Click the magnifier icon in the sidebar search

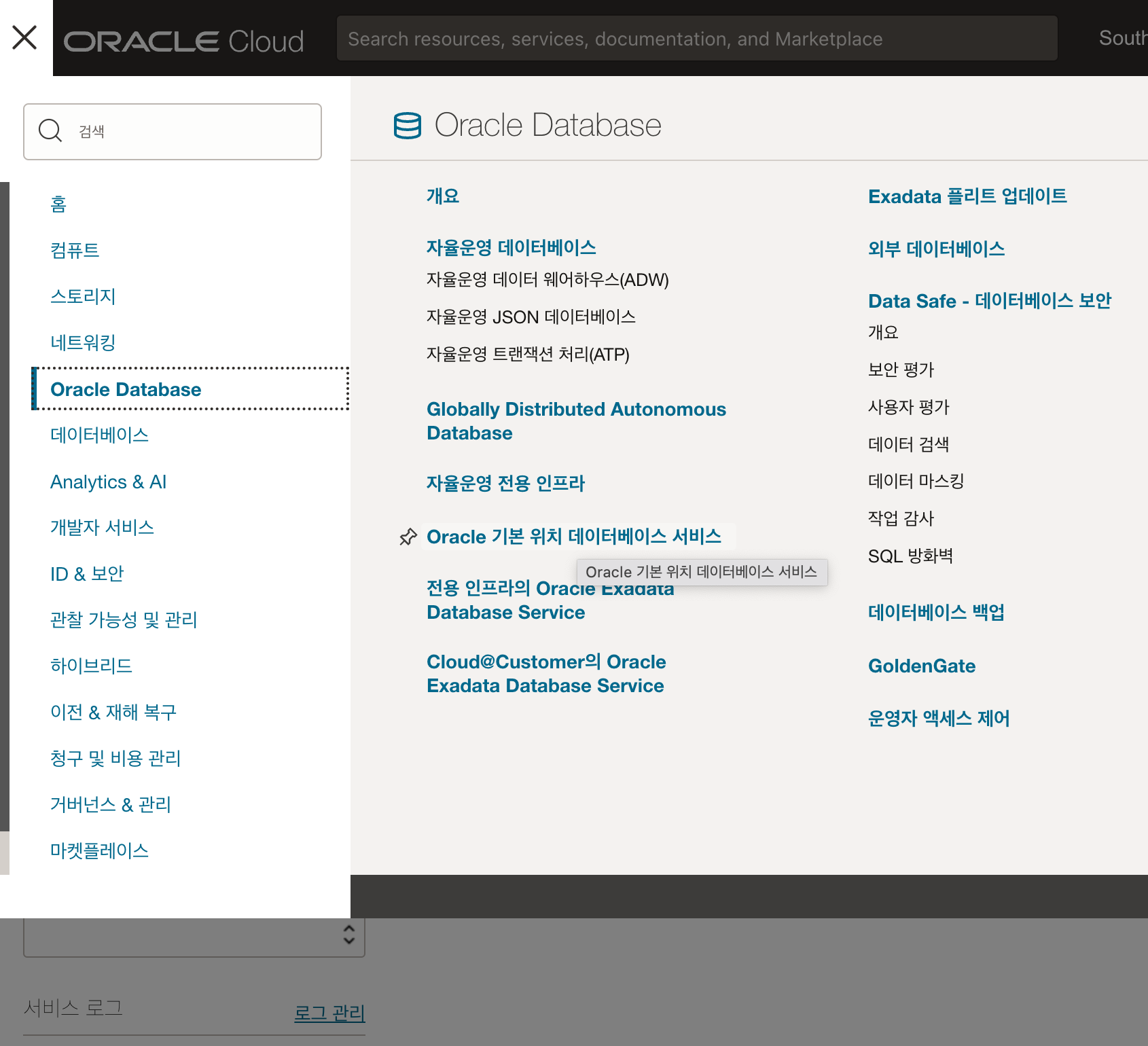[x=50, y=130]
